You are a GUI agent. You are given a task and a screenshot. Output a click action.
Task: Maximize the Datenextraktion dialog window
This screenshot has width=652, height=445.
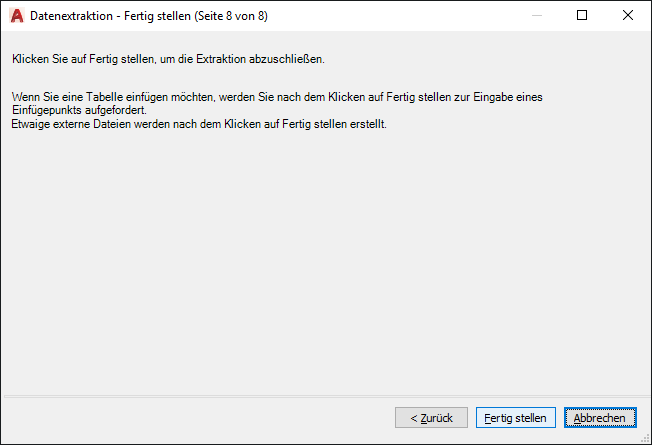coord(582,16)
